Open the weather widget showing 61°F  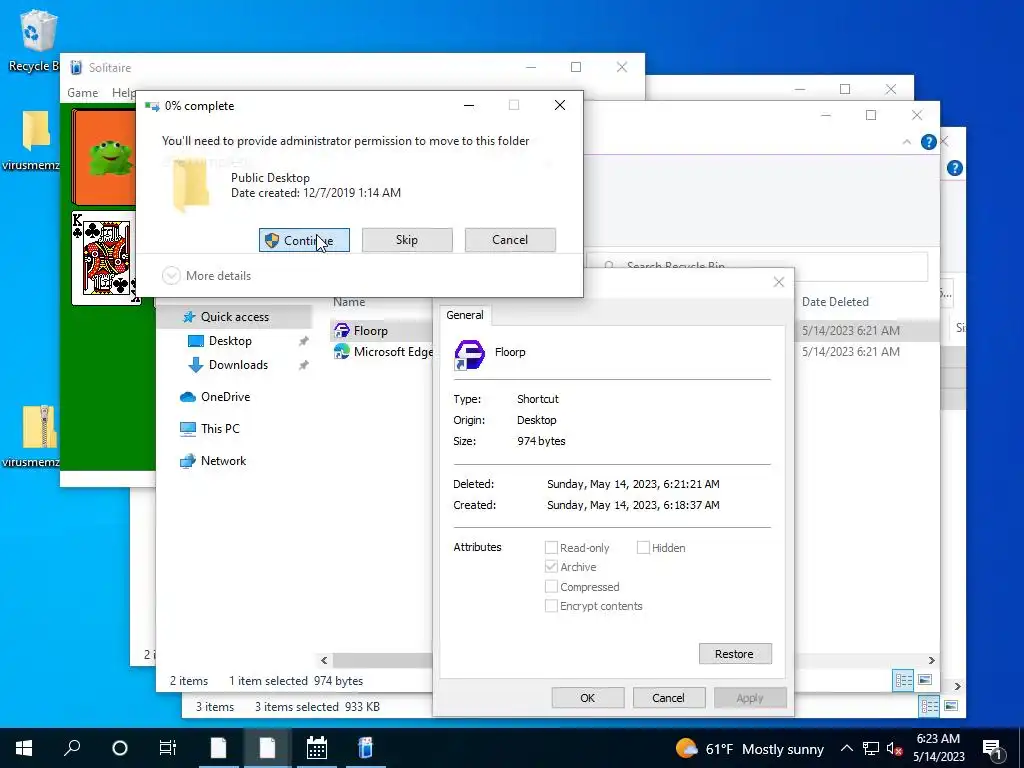click(750, 748)
